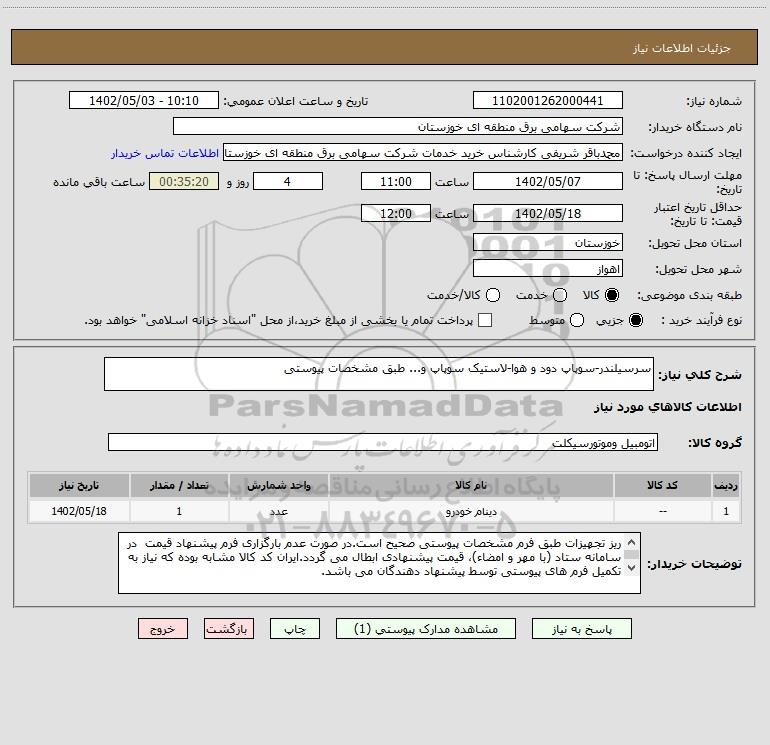Click the remaining time field 00:35:20
Viewport: 770px width, 745px height.
click(184, 181)
